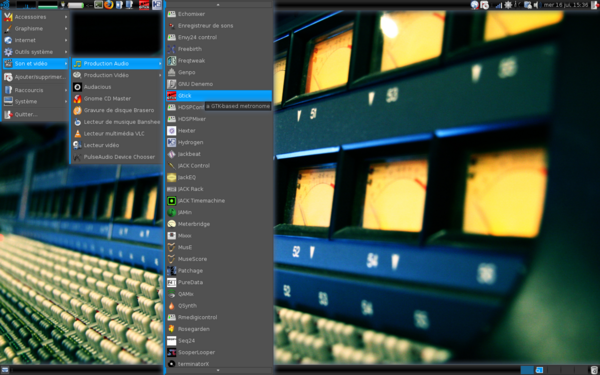This screenshot has width=600, height=375.
Task: Switch to the second workspace in the pager
Action: coord(540,370)
